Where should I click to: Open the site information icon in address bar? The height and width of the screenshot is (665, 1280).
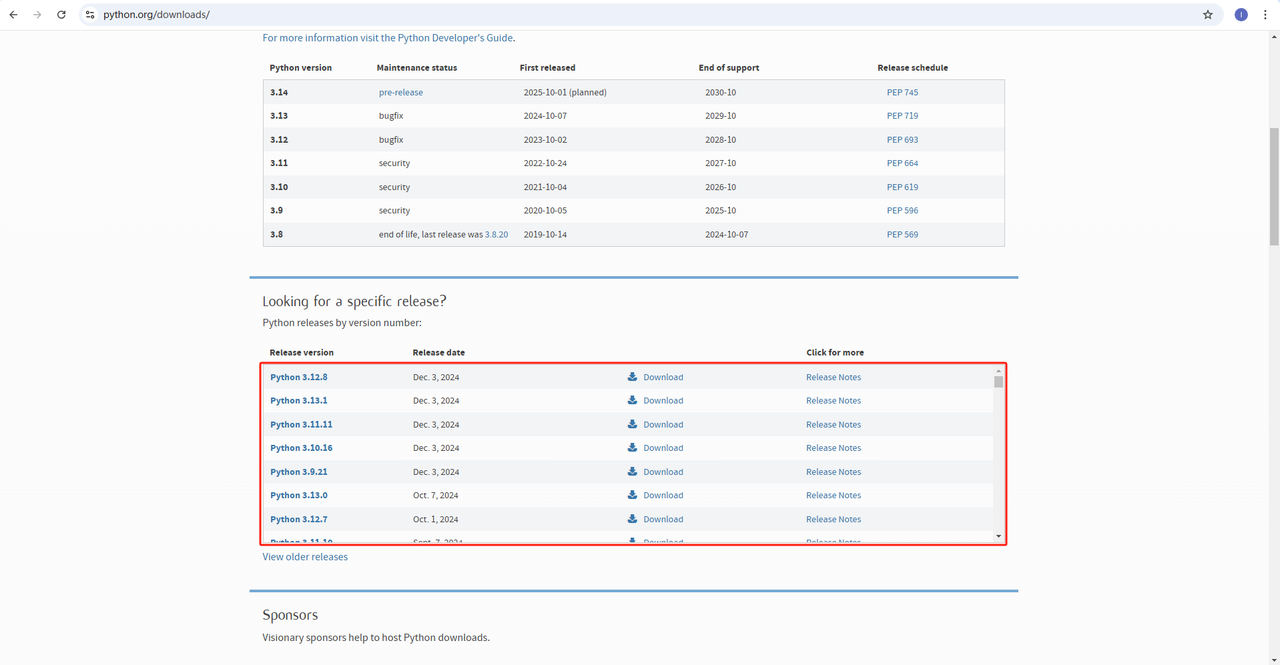tap(89, 15)
